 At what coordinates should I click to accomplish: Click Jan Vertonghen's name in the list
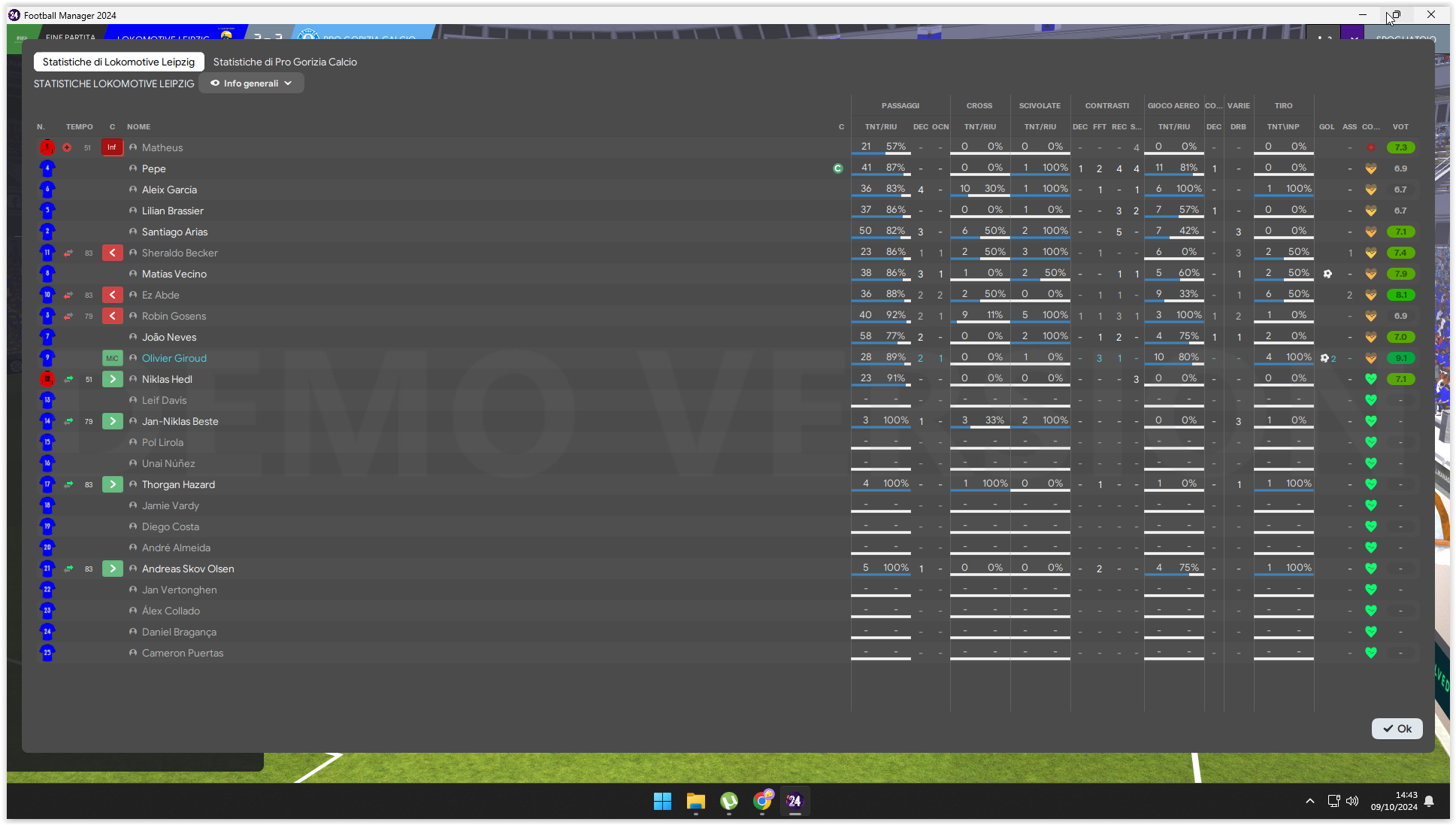180,590
